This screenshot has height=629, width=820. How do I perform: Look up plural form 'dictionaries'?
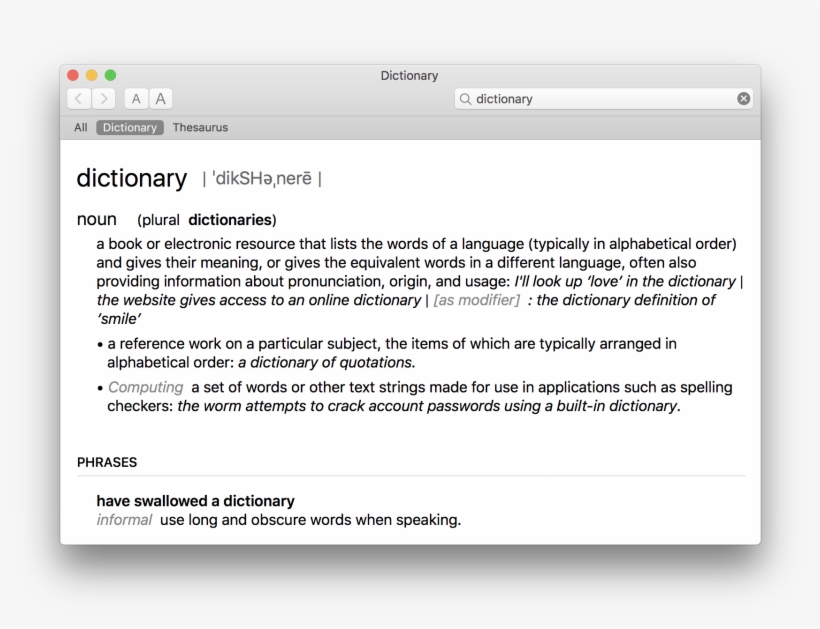pos(230,220)
